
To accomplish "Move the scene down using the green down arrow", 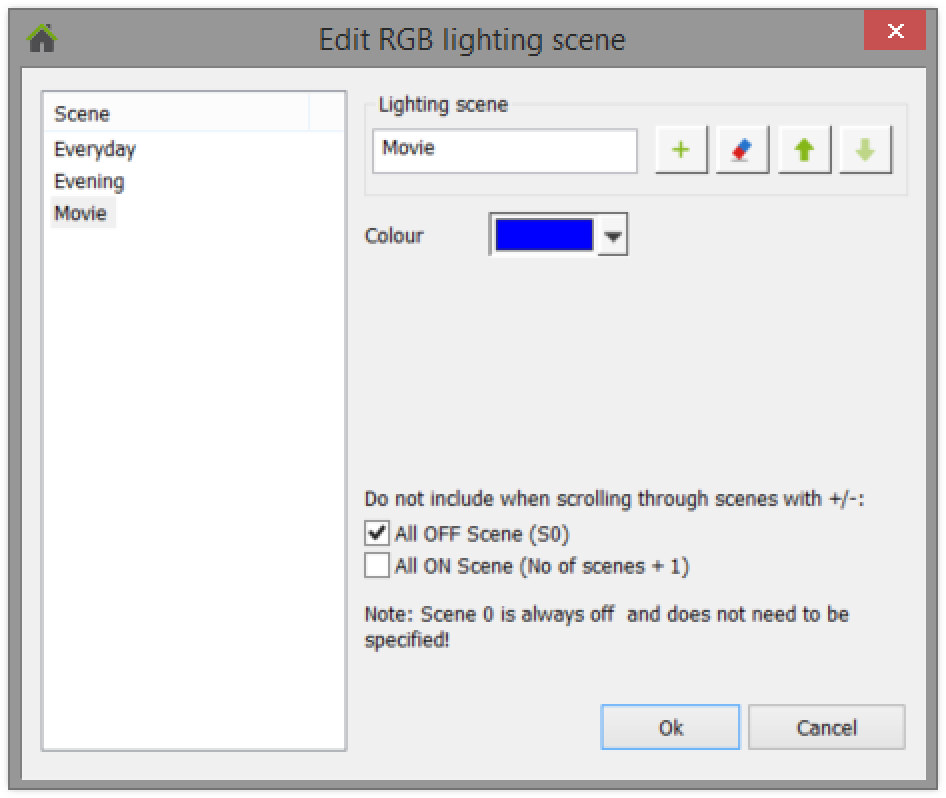I will 866,150.
